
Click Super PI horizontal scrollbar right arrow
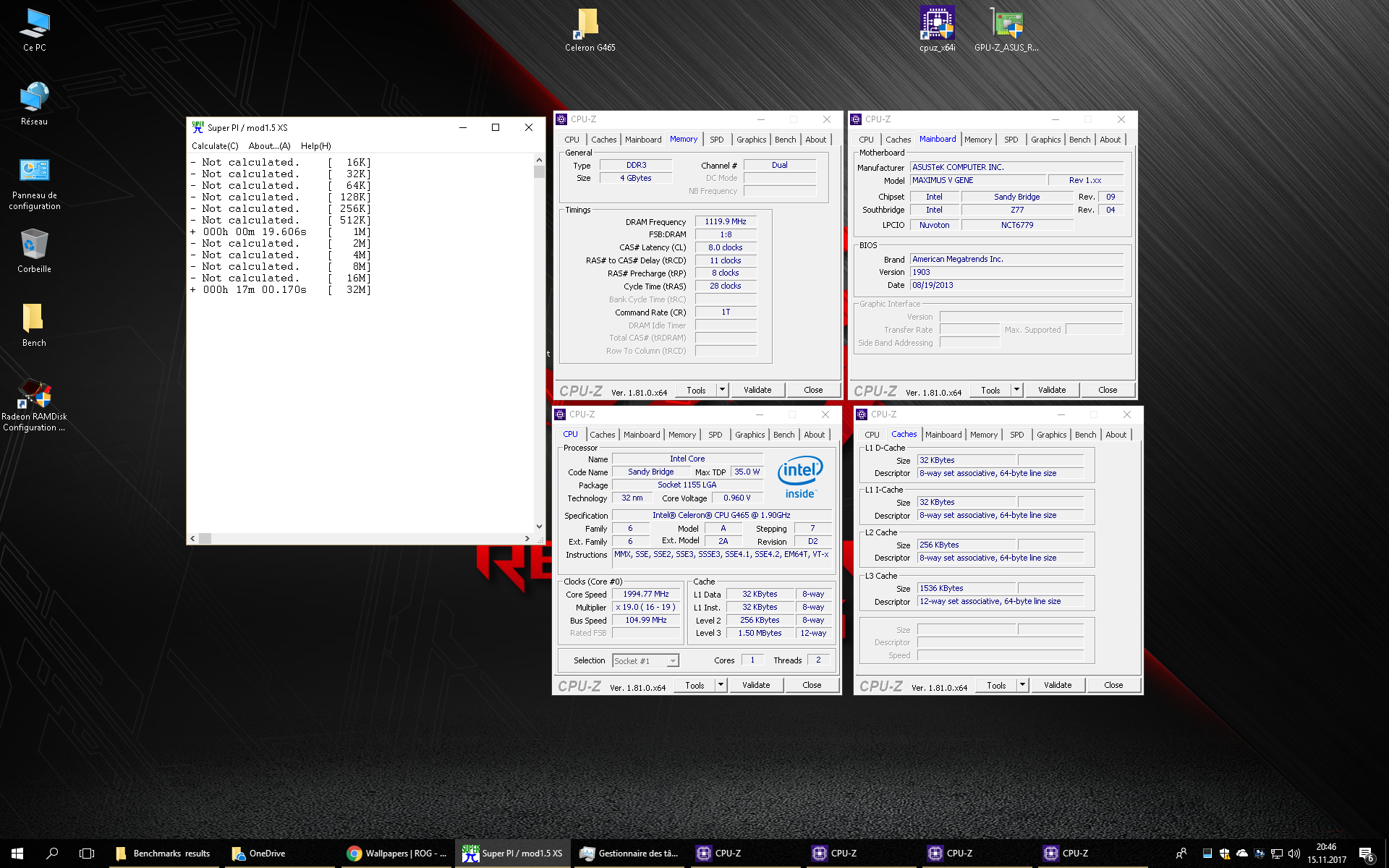coord(527,538)
